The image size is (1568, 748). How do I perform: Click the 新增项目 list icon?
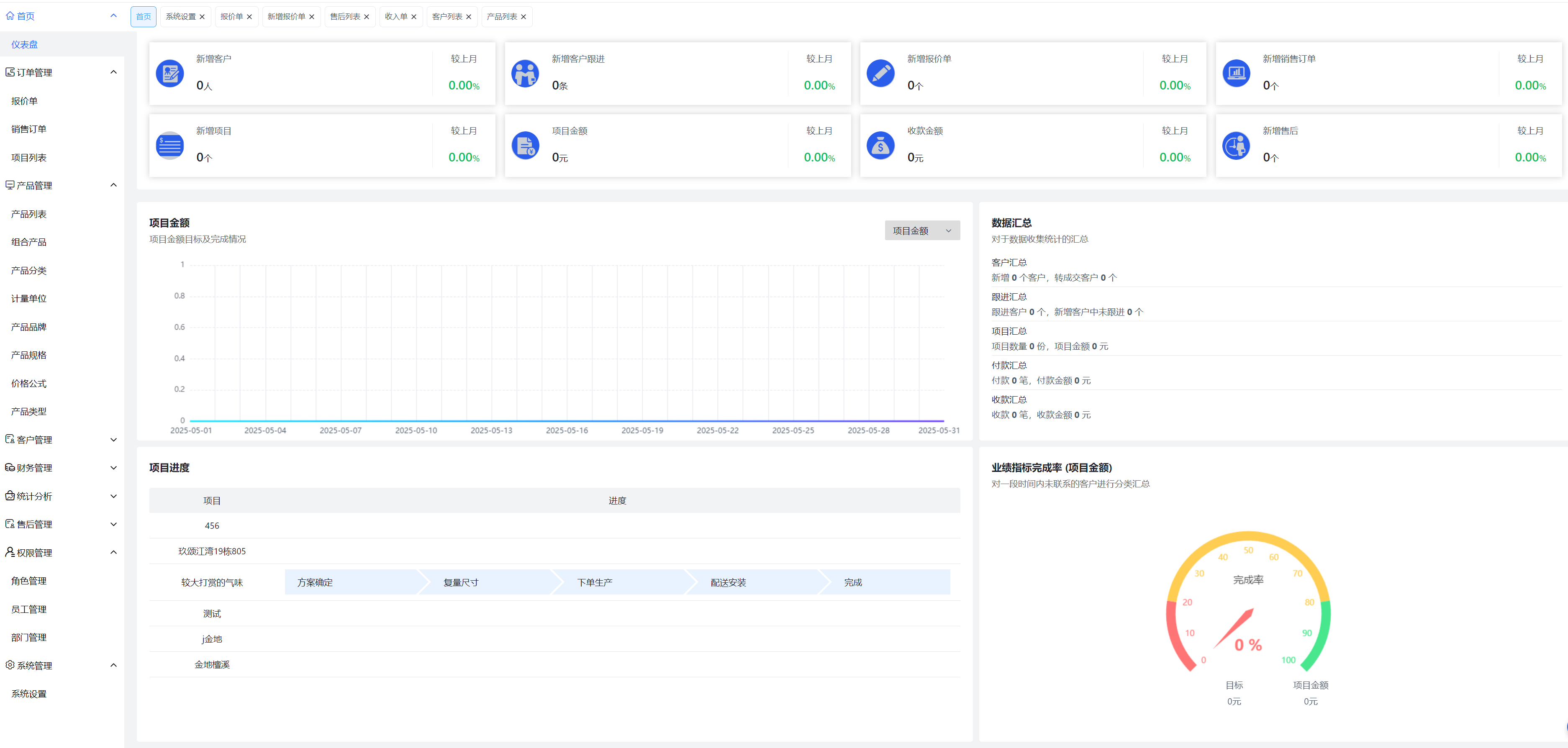pos(170,146)
